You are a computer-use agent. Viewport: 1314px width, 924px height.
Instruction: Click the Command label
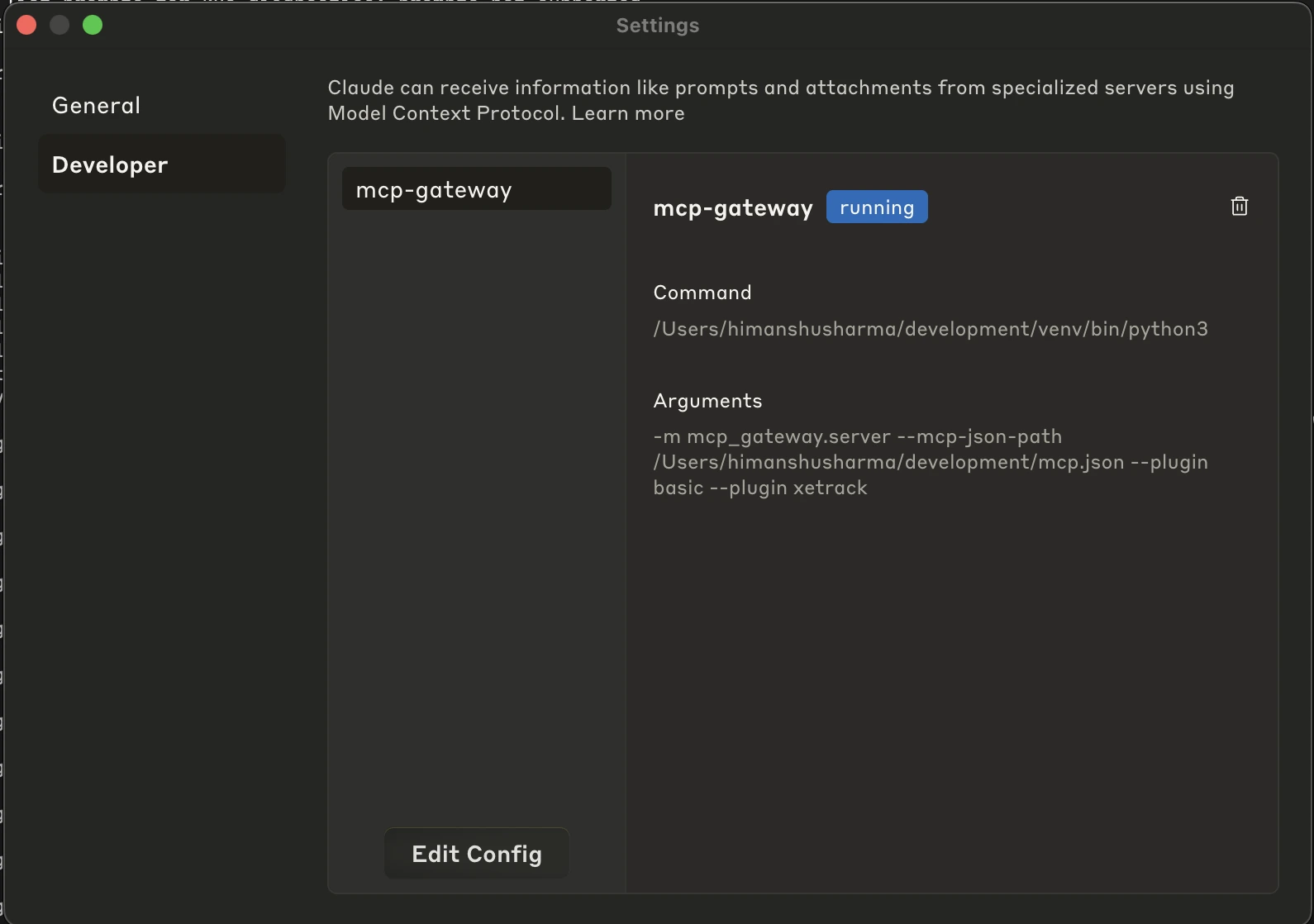coord(702,293)
